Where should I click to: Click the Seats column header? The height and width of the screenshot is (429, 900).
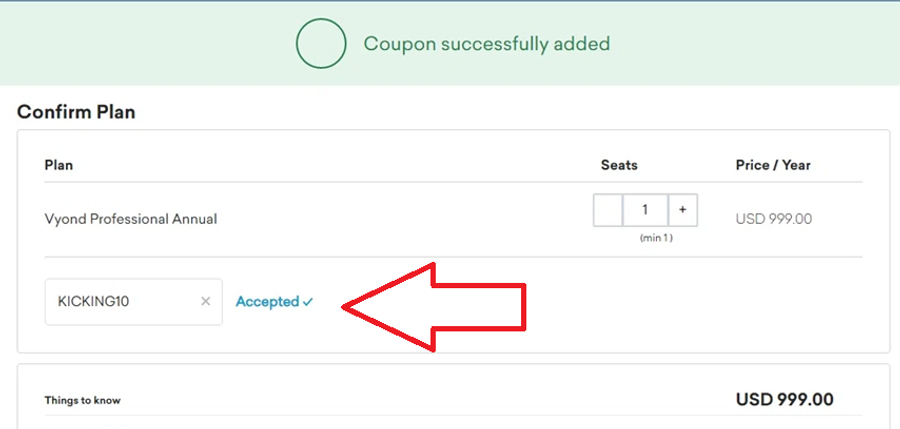click(619, 165)
